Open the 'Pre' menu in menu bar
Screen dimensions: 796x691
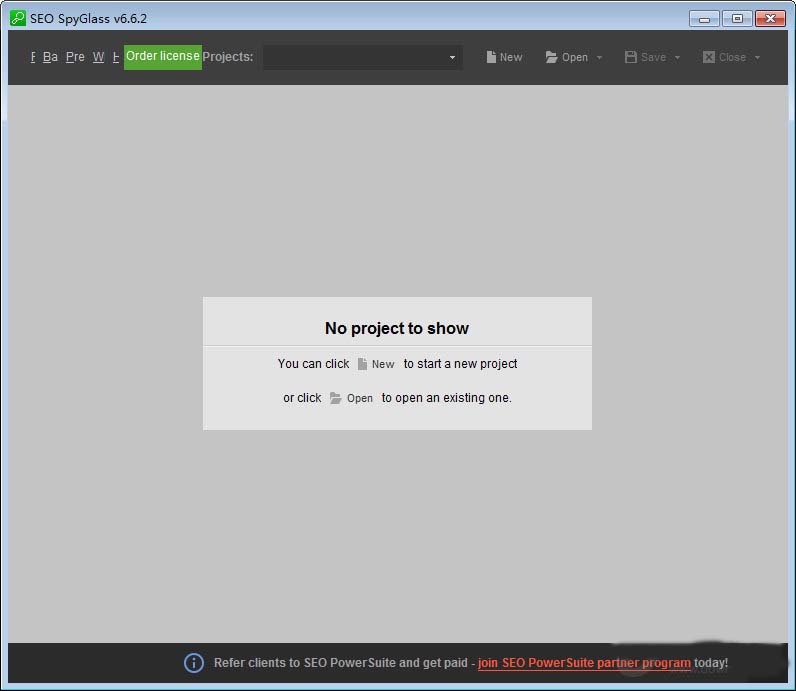point(75,57)
